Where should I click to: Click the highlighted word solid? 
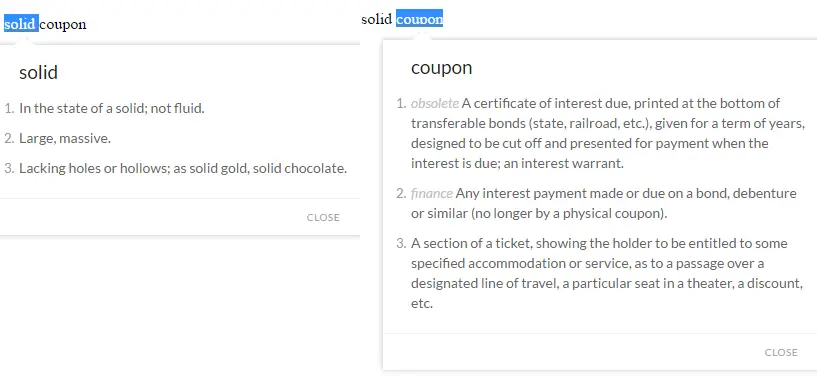click(21, 24)
